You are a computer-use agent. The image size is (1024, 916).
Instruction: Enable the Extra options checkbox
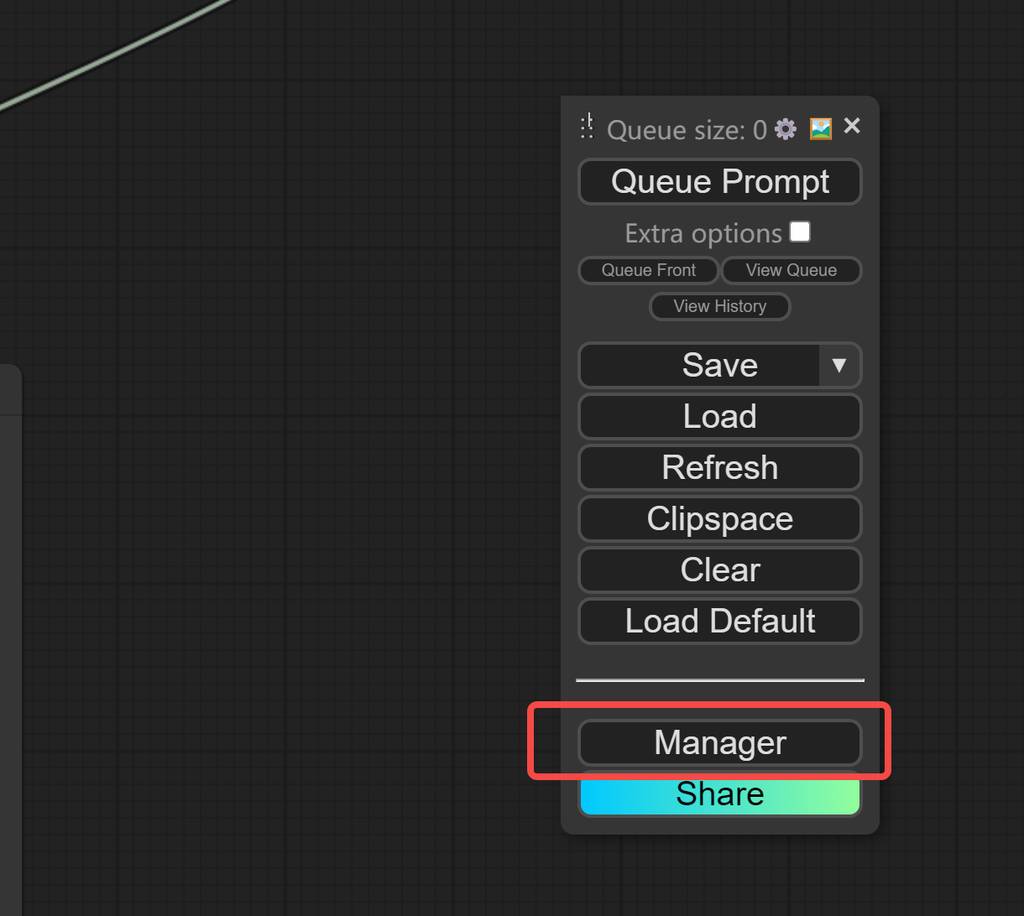(800, 232)
